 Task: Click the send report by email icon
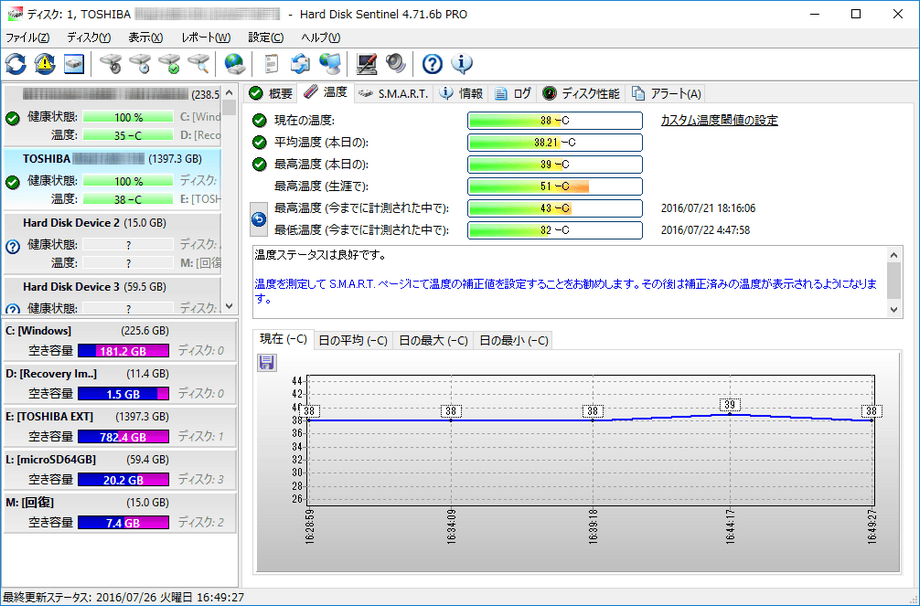300,63
